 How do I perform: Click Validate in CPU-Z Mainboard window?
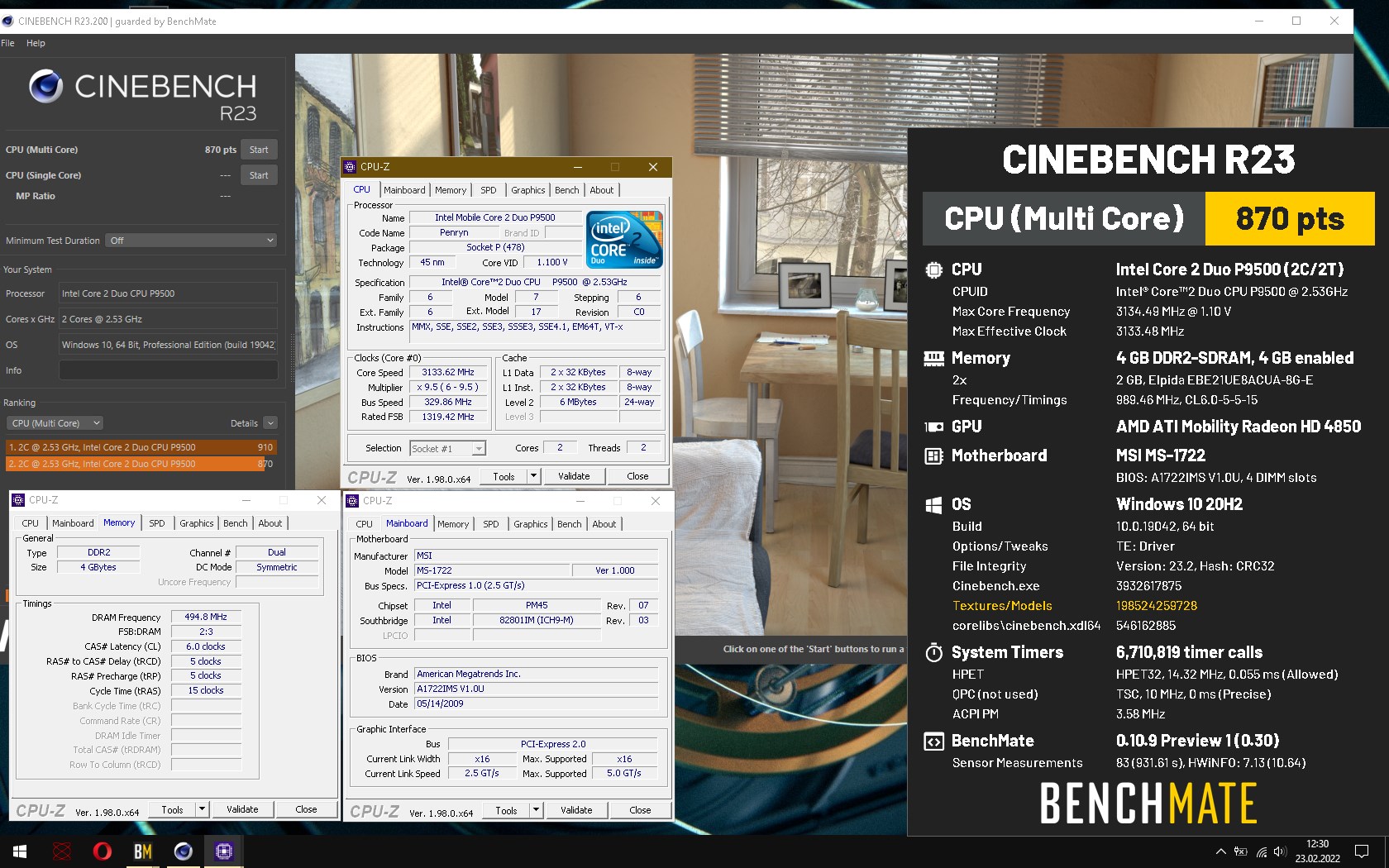point(576,810)
